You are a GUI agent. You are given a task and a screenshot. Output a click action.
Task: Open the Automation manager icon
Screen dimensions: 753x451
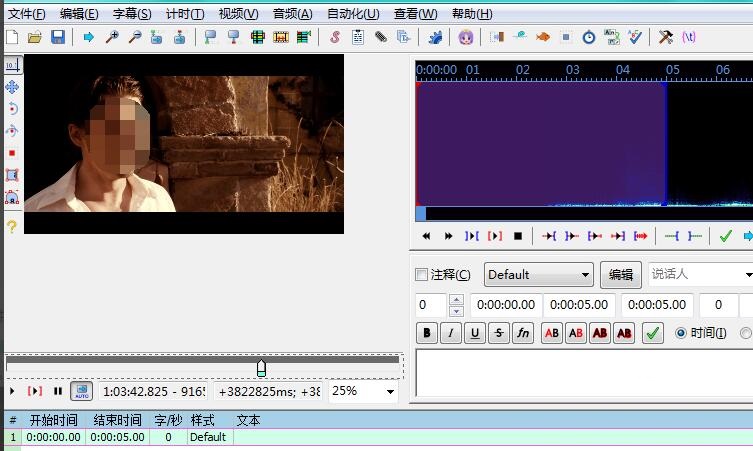coord(435,37)
